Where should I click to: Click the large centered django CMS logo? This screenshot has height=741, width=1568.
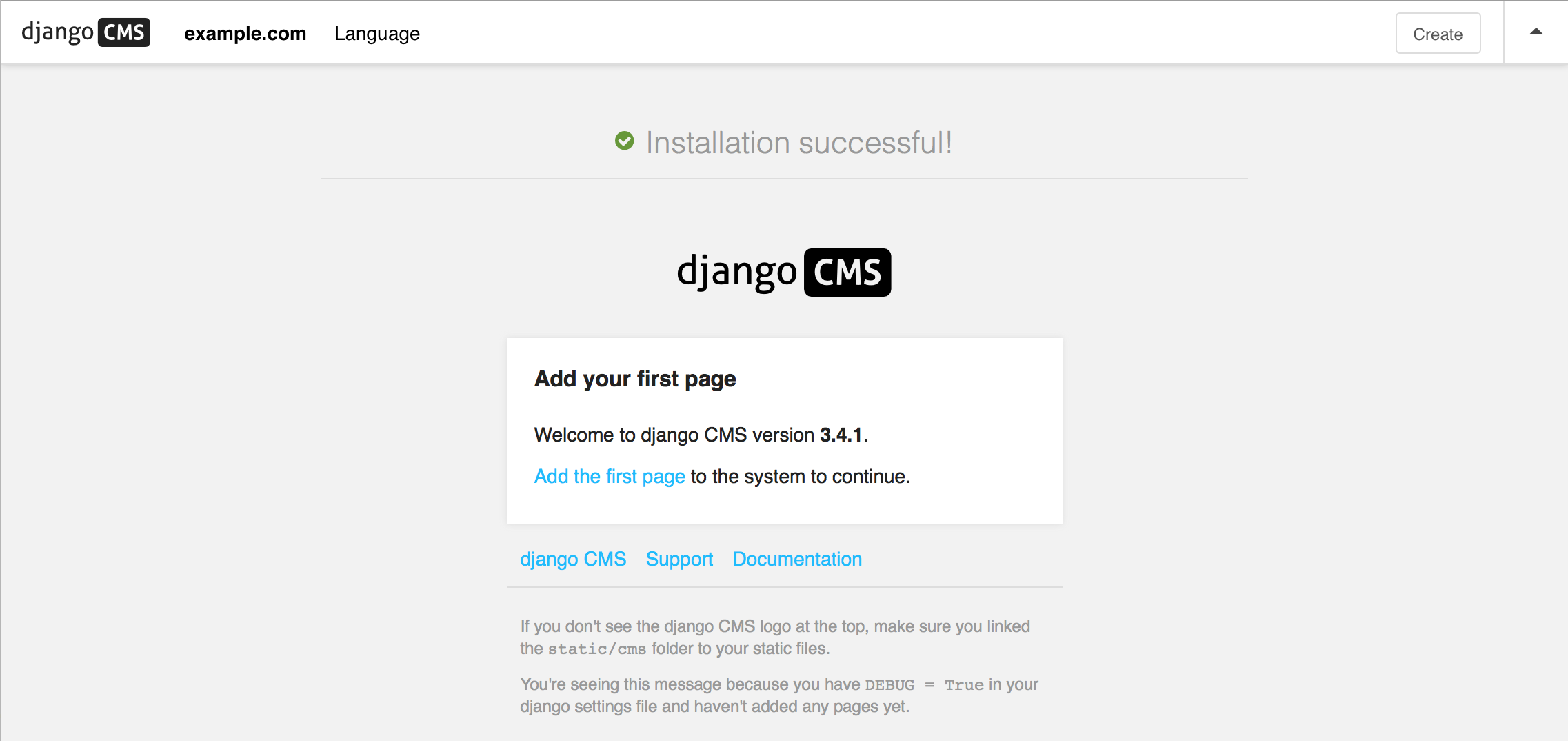tap(784, 272)
